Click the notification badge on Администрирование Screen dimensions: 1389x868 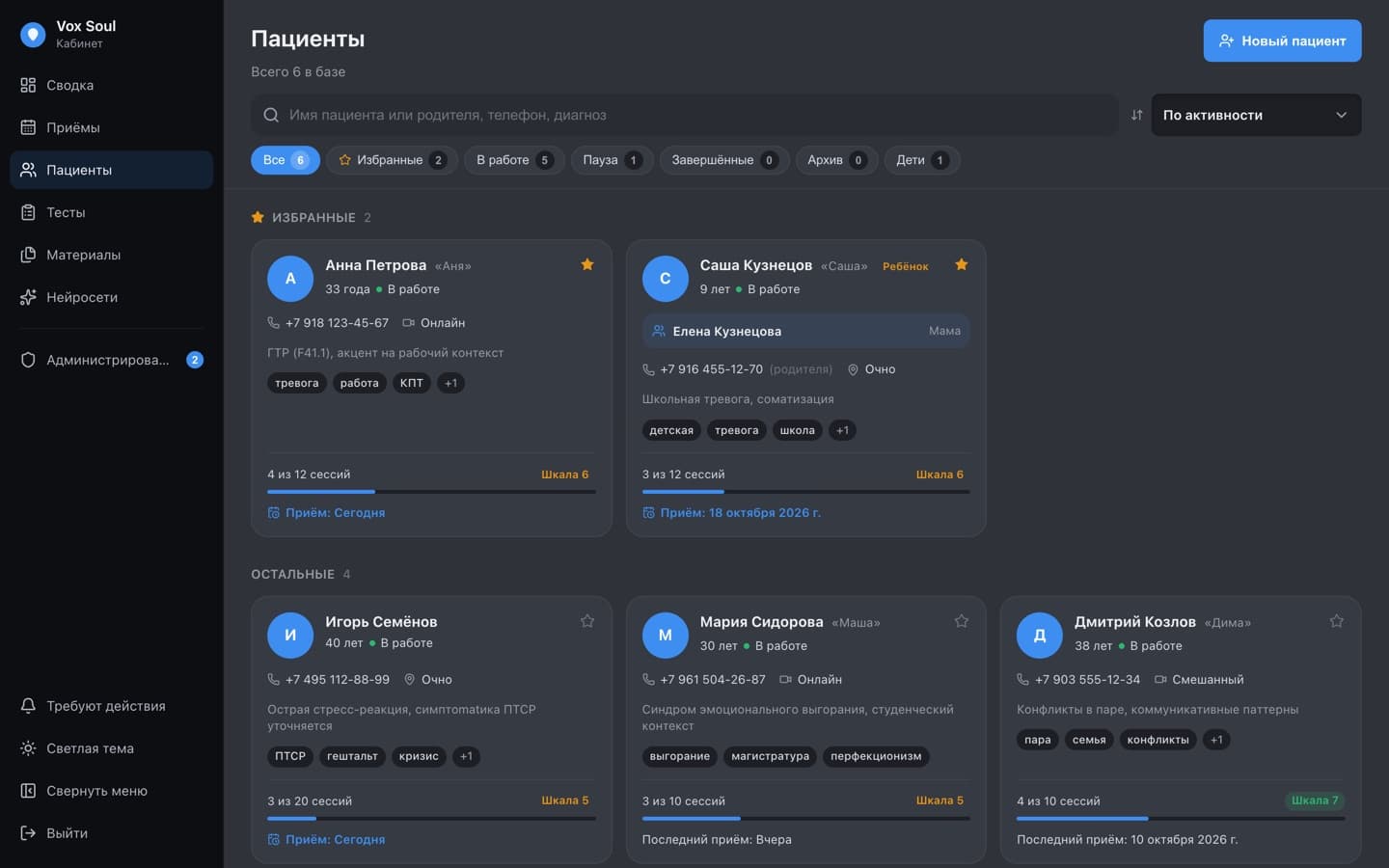tap(195, 360)
